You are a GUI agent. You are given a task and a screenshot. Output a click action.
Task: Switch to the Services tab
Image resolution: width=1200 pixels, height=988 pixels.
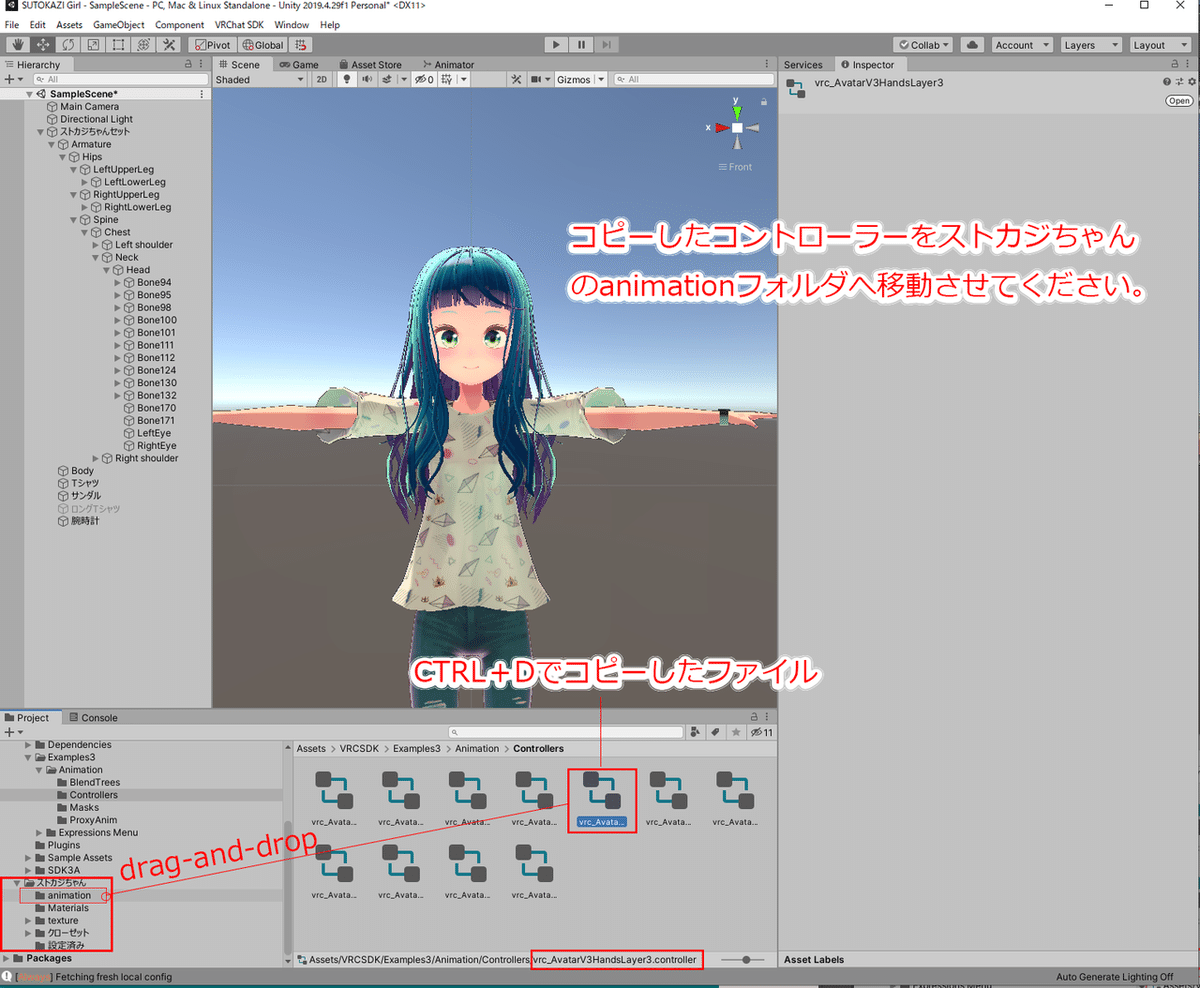[x=803, y=64]
